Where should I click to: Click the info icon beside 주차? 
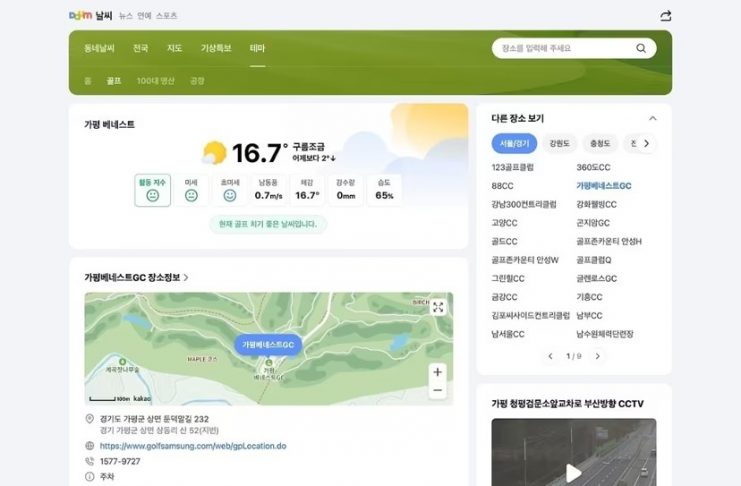pos(89,477)
